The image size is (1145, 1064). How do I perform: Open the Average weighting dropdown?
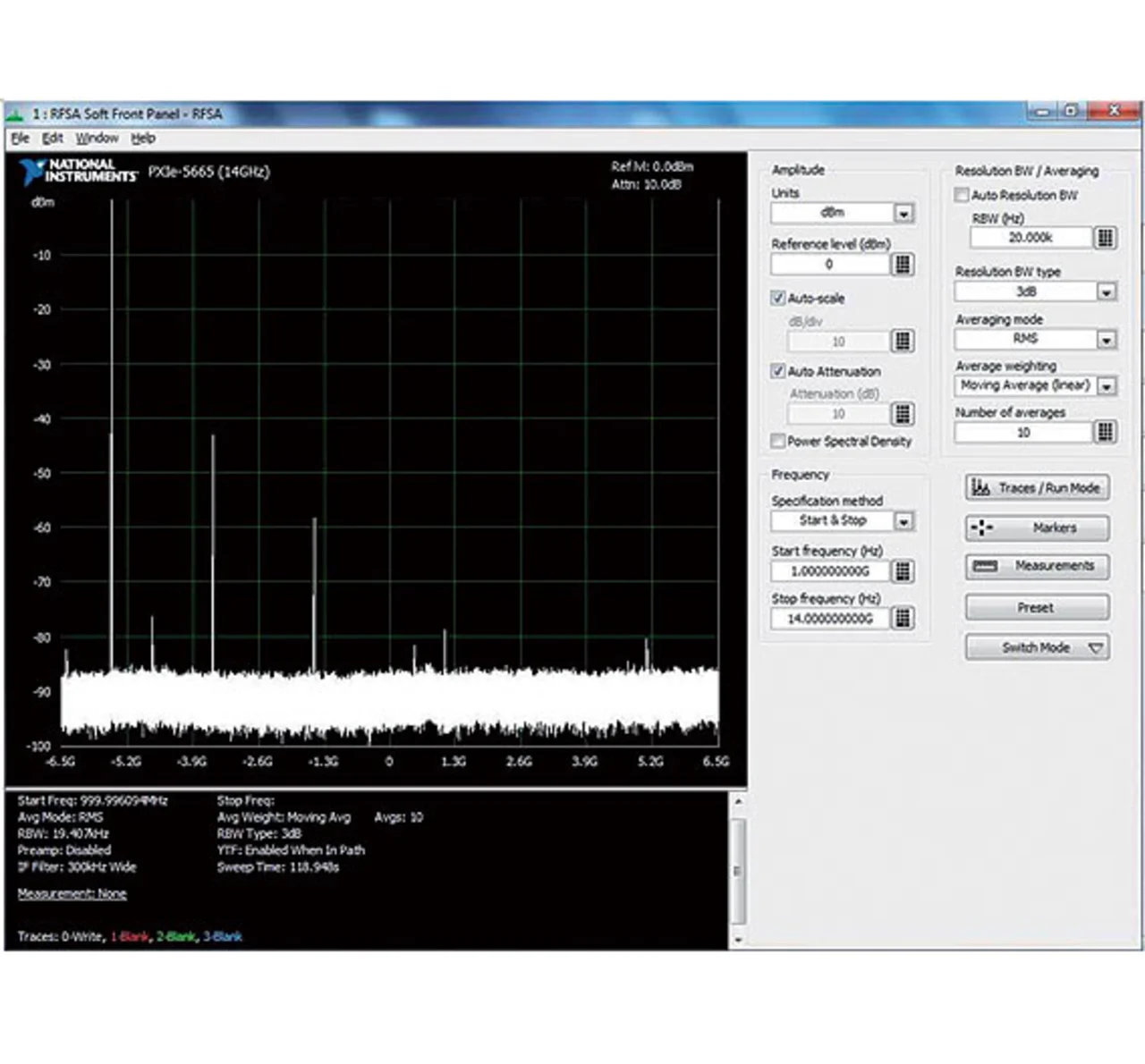[x=1107, y=386]
